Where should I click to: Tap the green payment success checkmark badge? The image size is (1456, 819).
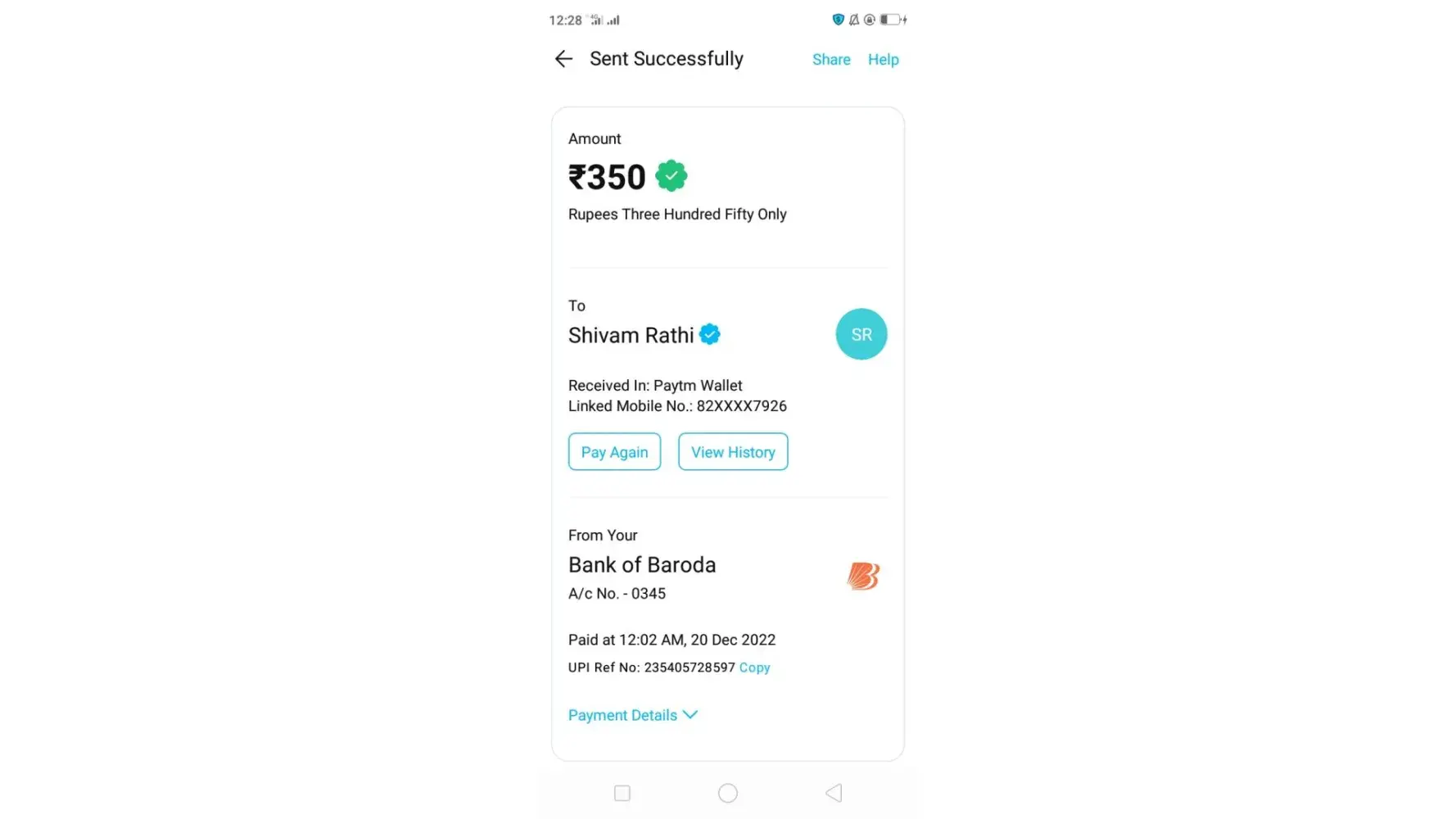[x=671, y=176]
